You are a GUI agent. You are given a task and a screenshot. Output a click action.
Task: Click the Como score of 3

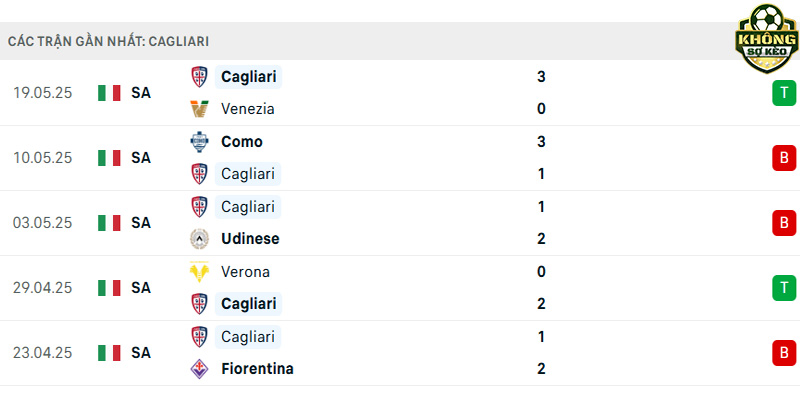tap(541, 142)
